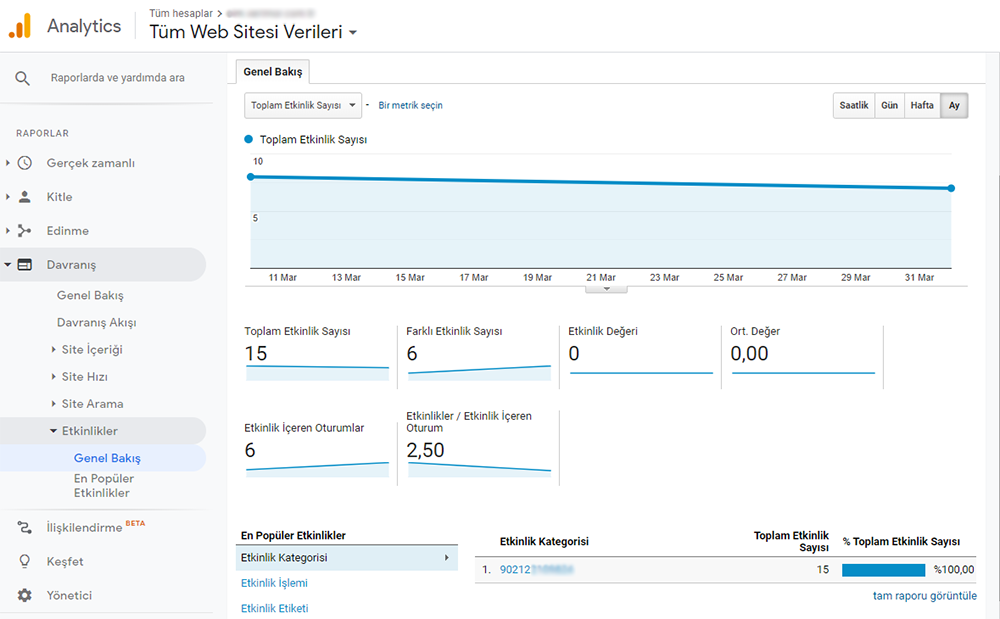The image size is (1000, 619).
Task: Open the Toplam Etkinlik Sayısı metric dropdown
Action: pyautogui.click(x=302, y=105)
